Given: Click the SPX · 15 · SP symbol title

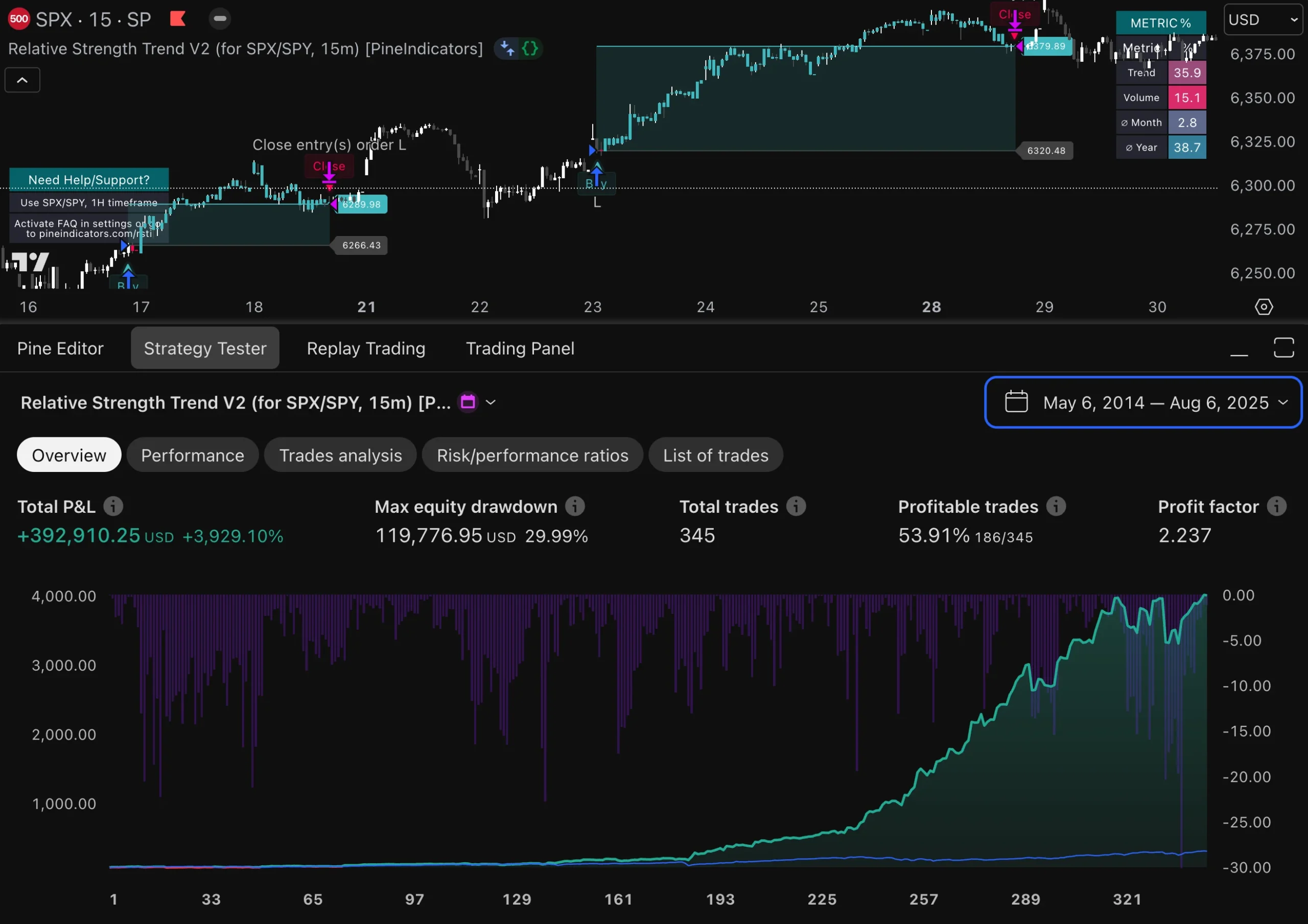Looking at the screenshot, I should (x=94, y=19).
